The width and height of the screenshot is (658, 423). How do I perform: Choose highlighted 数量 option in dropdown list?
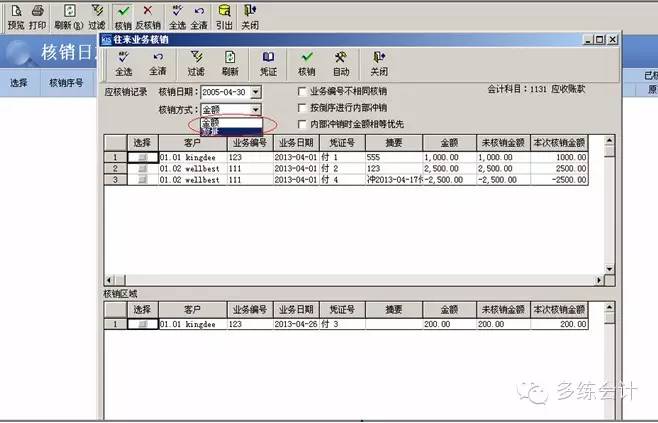pos(232,131)
